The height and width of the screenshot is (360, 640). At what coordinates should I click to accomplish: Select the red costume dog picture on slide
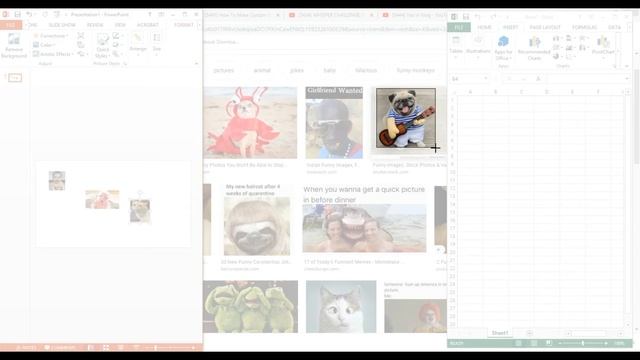tap(102, 199)
